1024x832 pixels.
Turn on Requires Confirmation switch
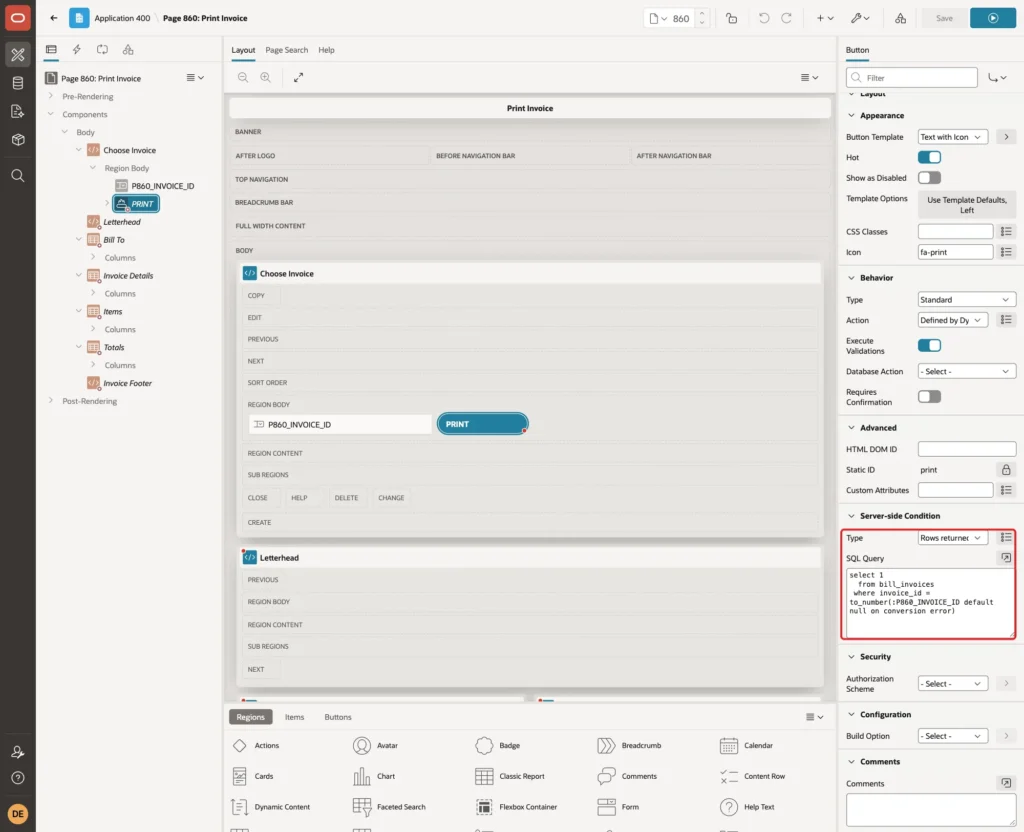coord(929,396)
